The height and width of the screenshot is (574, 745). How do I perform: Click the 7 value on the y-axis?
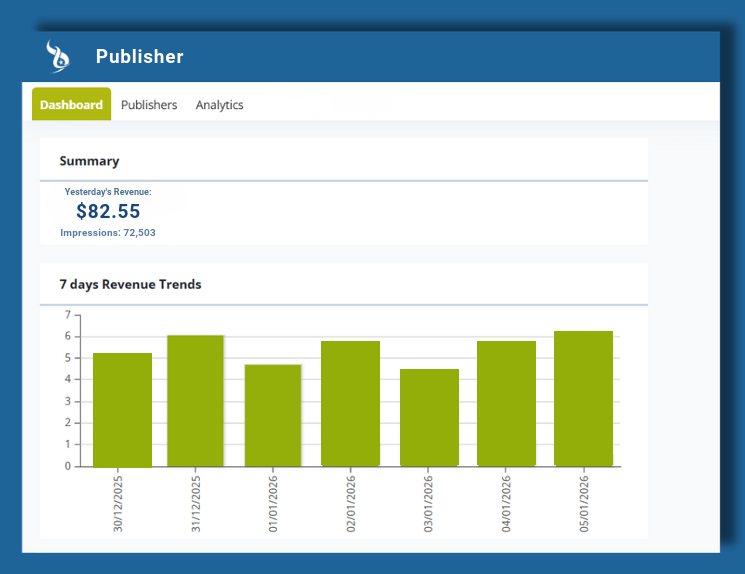click(x=68, y=315)
